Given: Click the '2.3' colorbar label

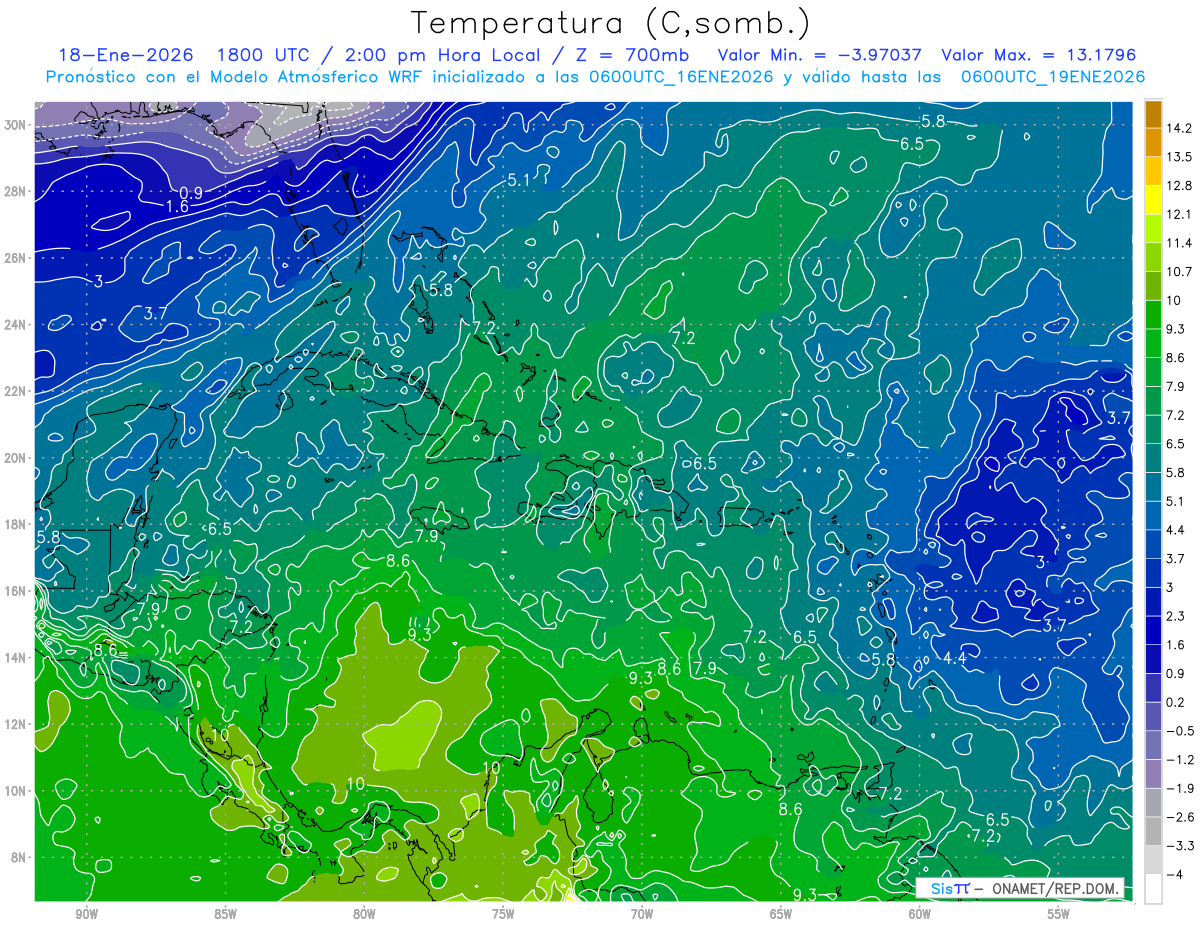Looking at the screenshot, I should [x=1176, y=615].
